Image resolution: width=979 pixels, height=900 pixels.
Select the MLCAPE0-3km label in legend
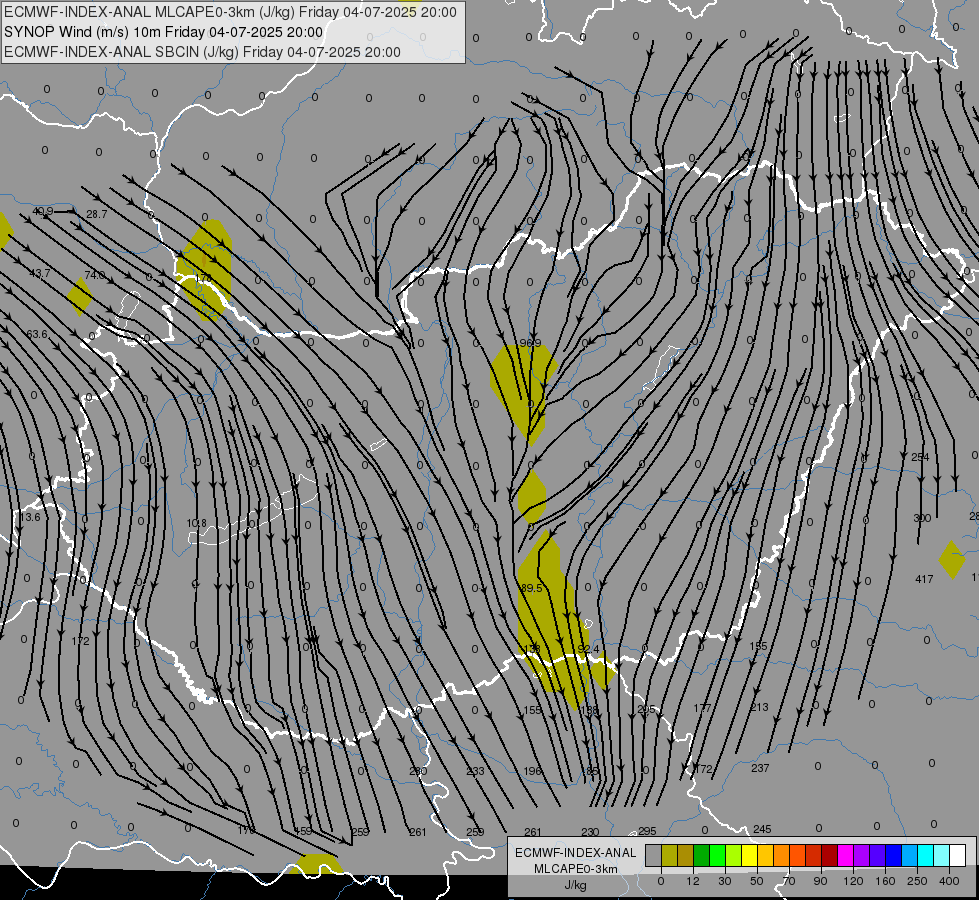(575, 869)
